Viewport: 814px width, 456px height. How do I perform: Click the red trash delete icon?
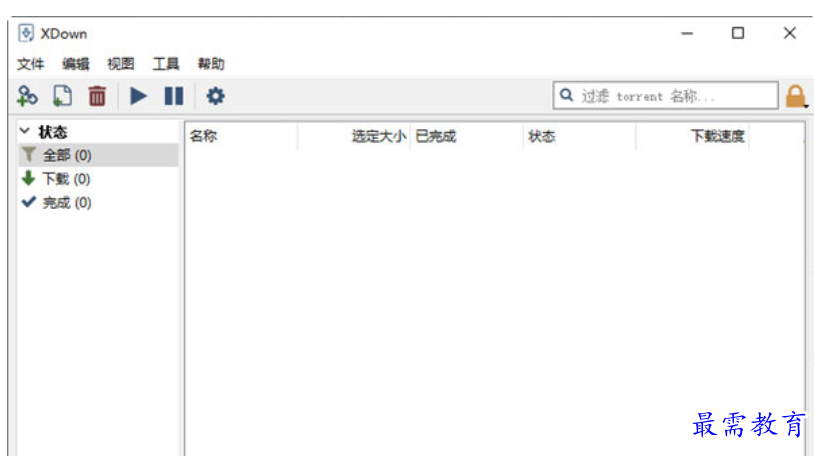(97, 96)
